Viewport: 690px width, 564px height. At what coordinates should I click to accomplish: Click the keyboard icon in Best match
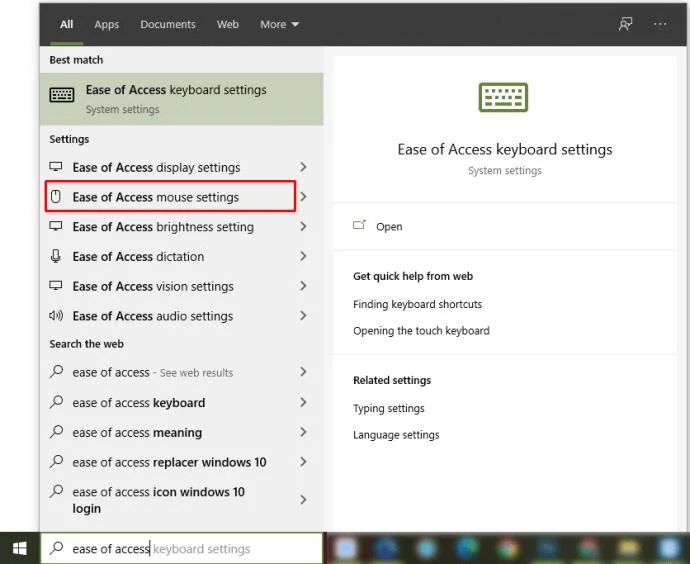click(x=62, y=97)
